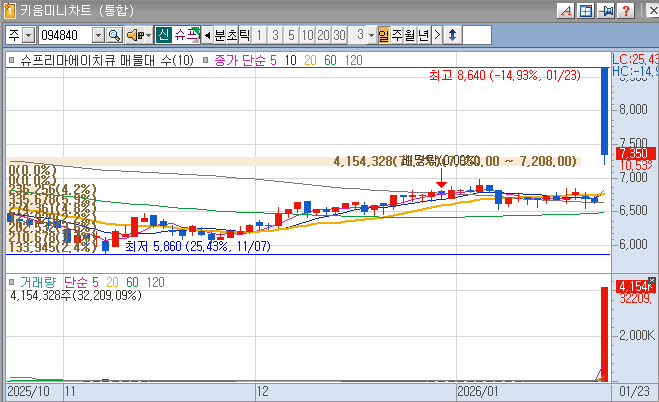659x402 pixels.
Task: Click period button 30
Action: click(339, 35)
